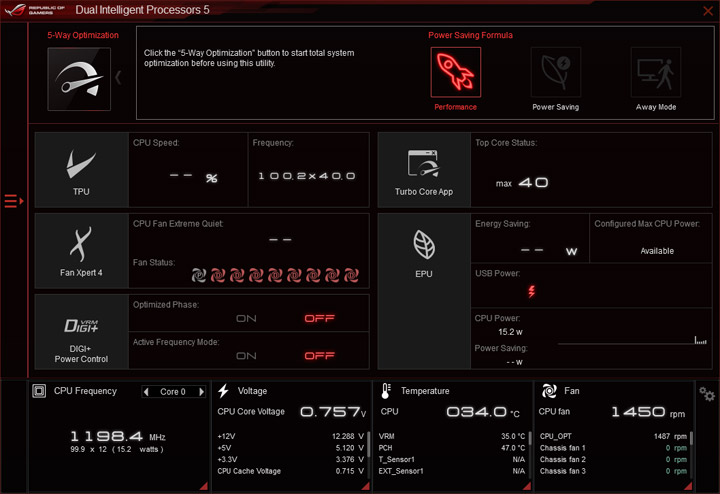This screenshot has height=494, width=720.
Task: Expand the CPU Frequency panel corner triangle
Action: point(204,486)
